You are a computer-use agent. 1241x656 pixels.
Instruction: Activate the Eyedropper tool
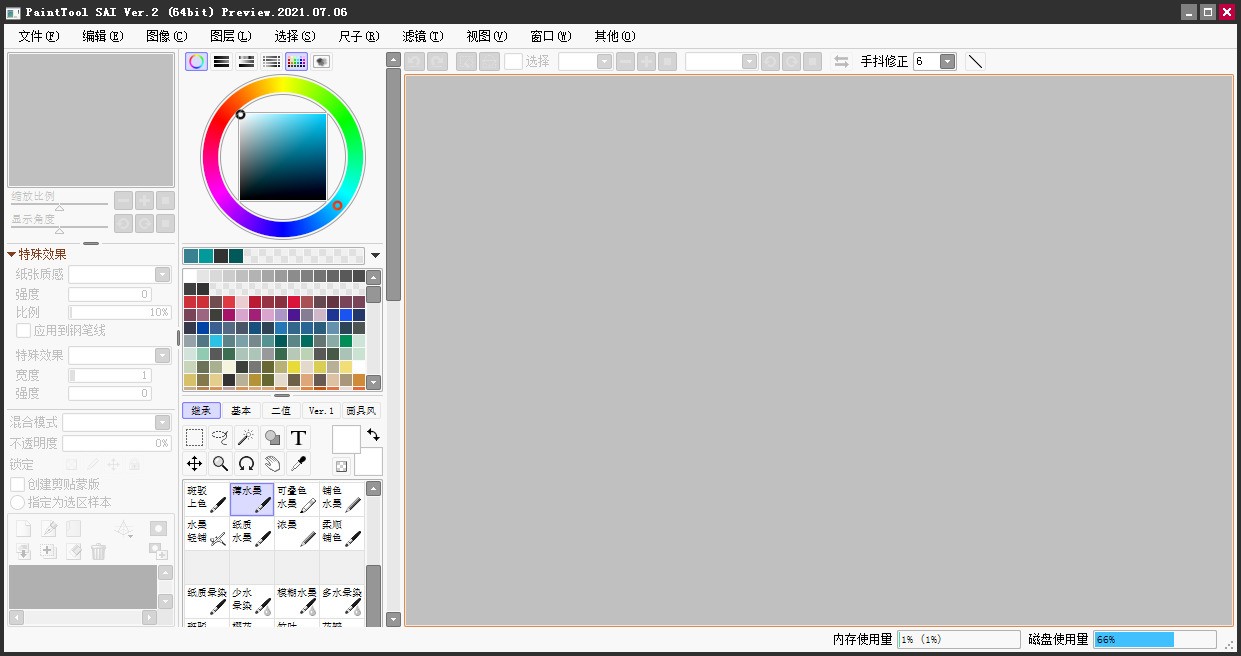(297, 463)
